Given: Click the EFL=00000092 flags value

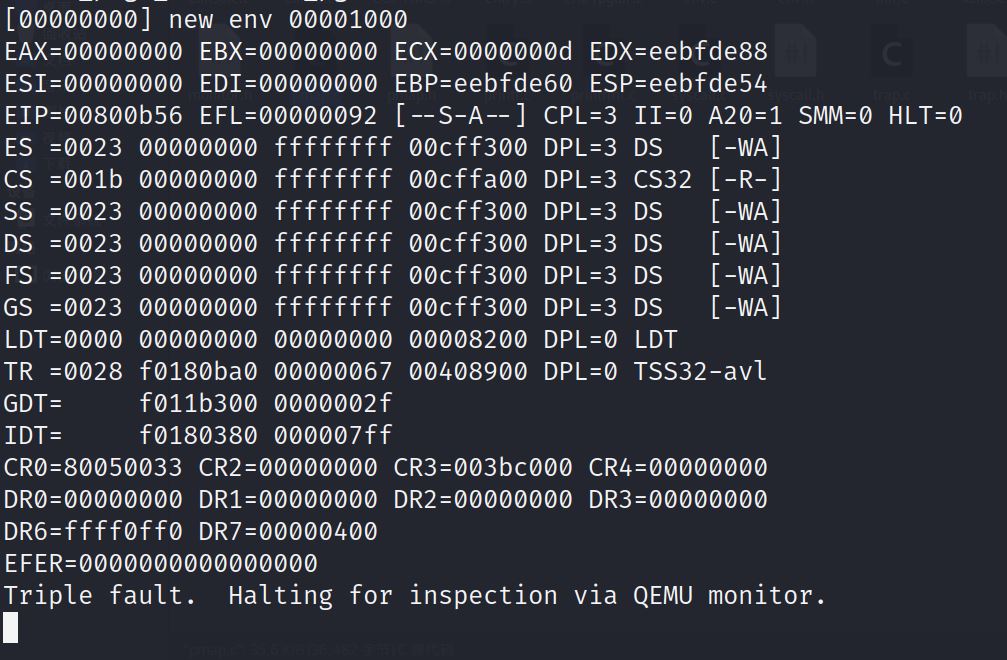Looking at the screenshot, I should (x=288, y=116).
